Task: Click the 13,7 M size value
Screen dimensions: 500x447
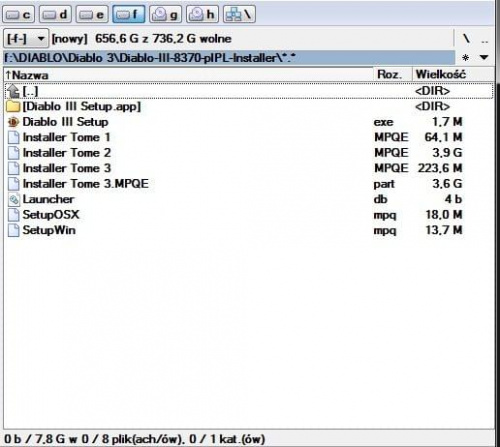Action: (444, 230)
